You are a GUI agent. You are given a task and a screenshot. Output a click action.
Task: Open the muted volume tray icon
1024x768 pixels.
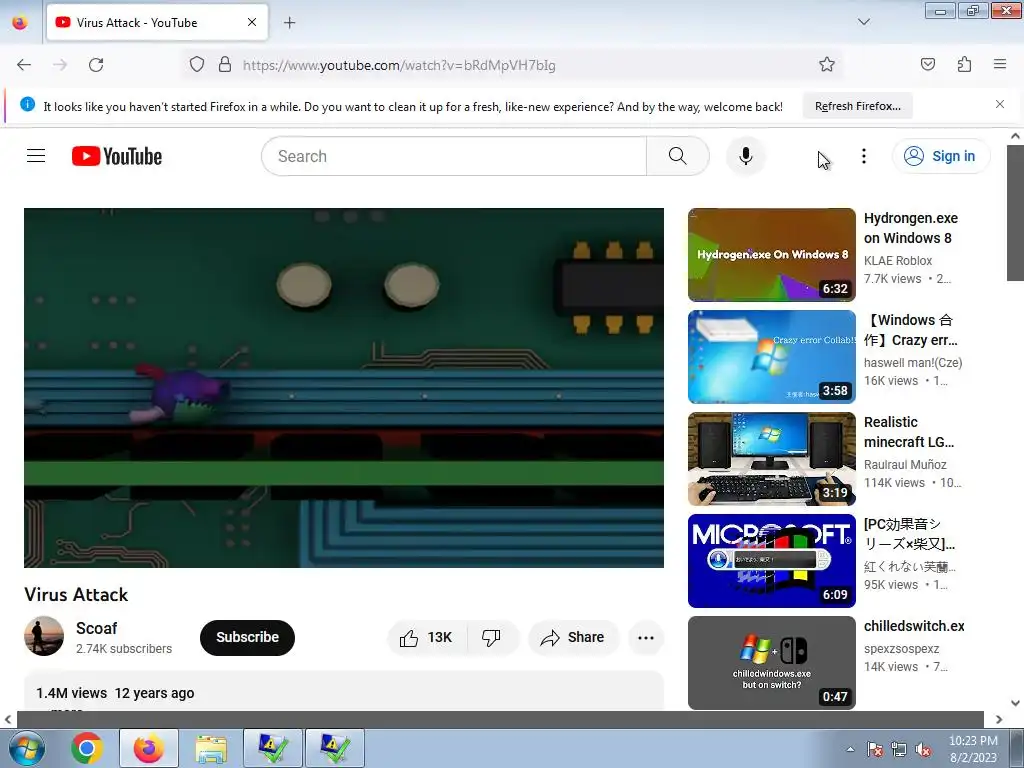coord(923,749)
